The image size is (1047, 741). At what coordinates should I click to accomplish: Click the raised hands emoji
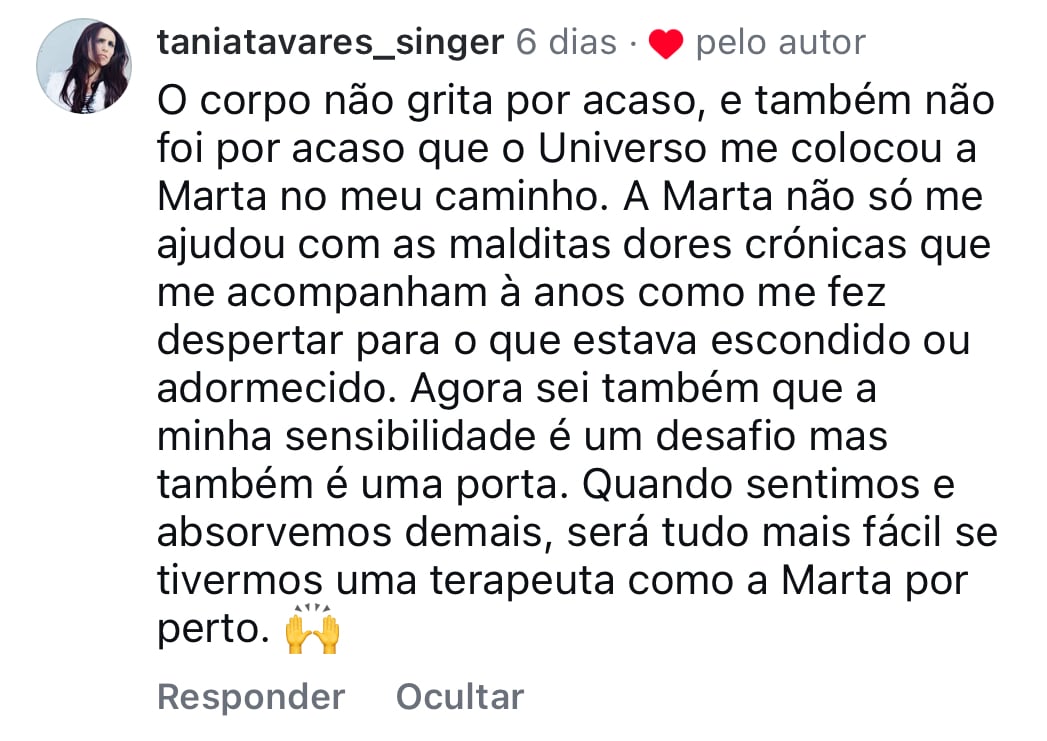tap(313, 631)
